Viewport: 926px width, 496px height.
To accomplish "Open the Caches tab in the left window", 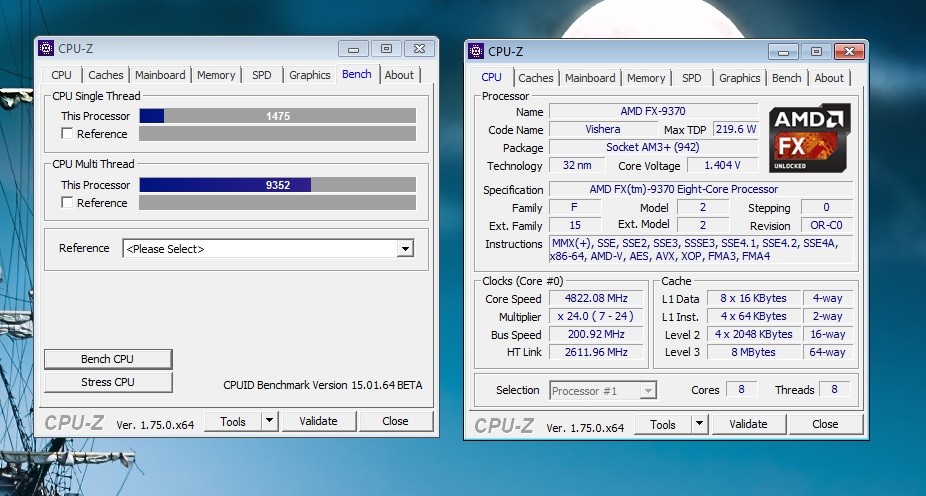I will pyautogui.click(x=106, y=75).
